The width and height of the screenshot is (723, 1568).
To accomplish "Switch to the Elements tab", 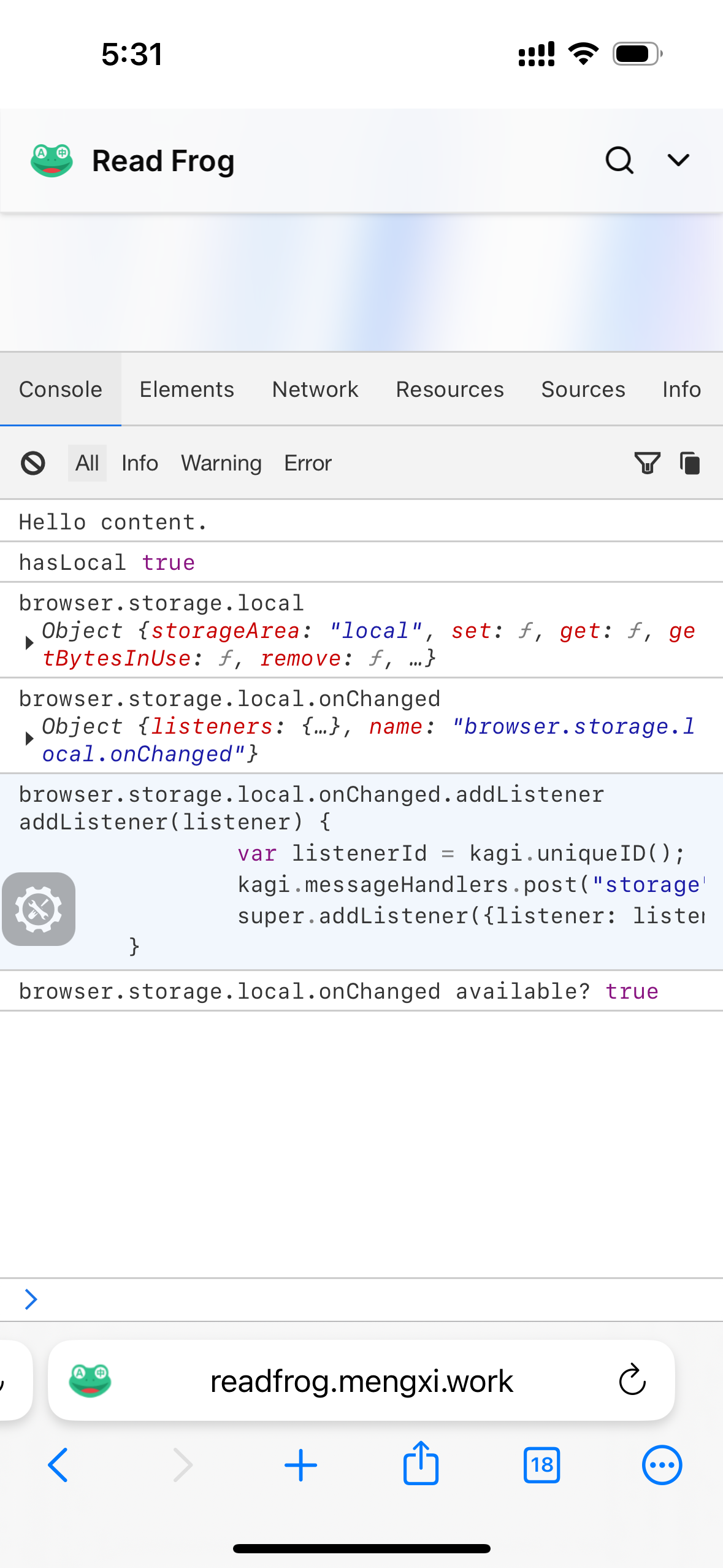I will (187, 390).
